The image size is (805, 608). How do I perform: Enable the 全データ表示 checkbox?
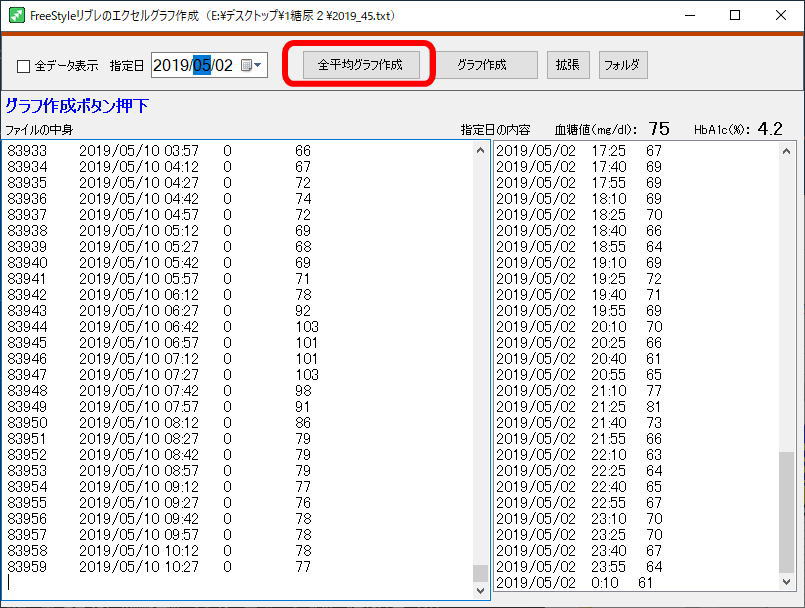coord(24,66)
